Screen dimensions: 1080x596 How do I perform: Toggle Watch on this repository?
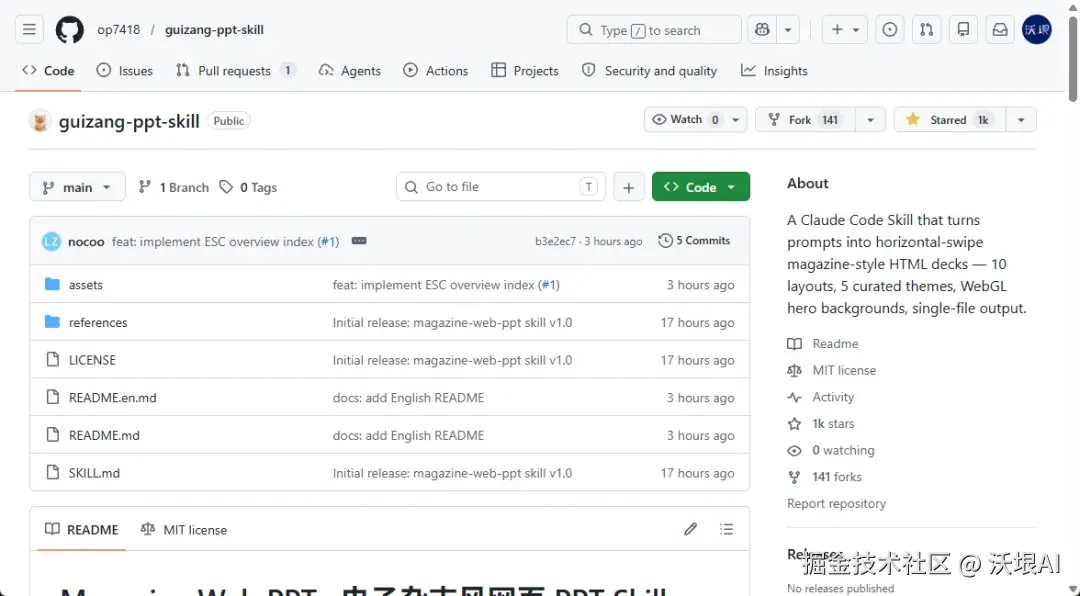tap(686, 120)
